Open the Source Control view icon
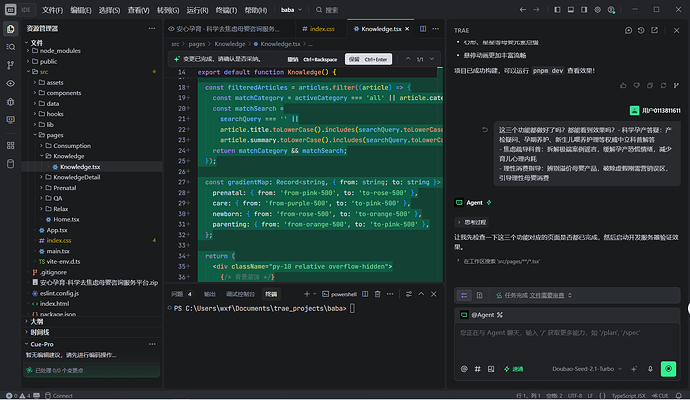Viewport: 690px width, 400px height. click(x=11, y=65)
